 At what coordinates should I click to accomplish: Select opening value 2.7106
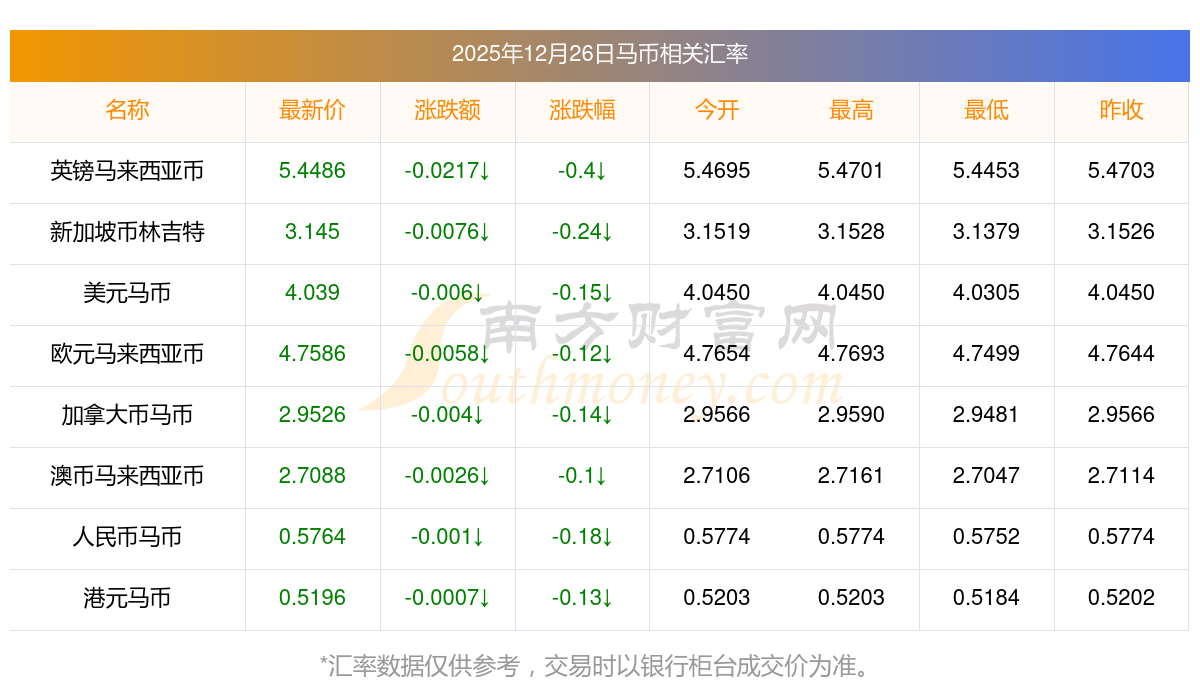(x=717, y=476)
